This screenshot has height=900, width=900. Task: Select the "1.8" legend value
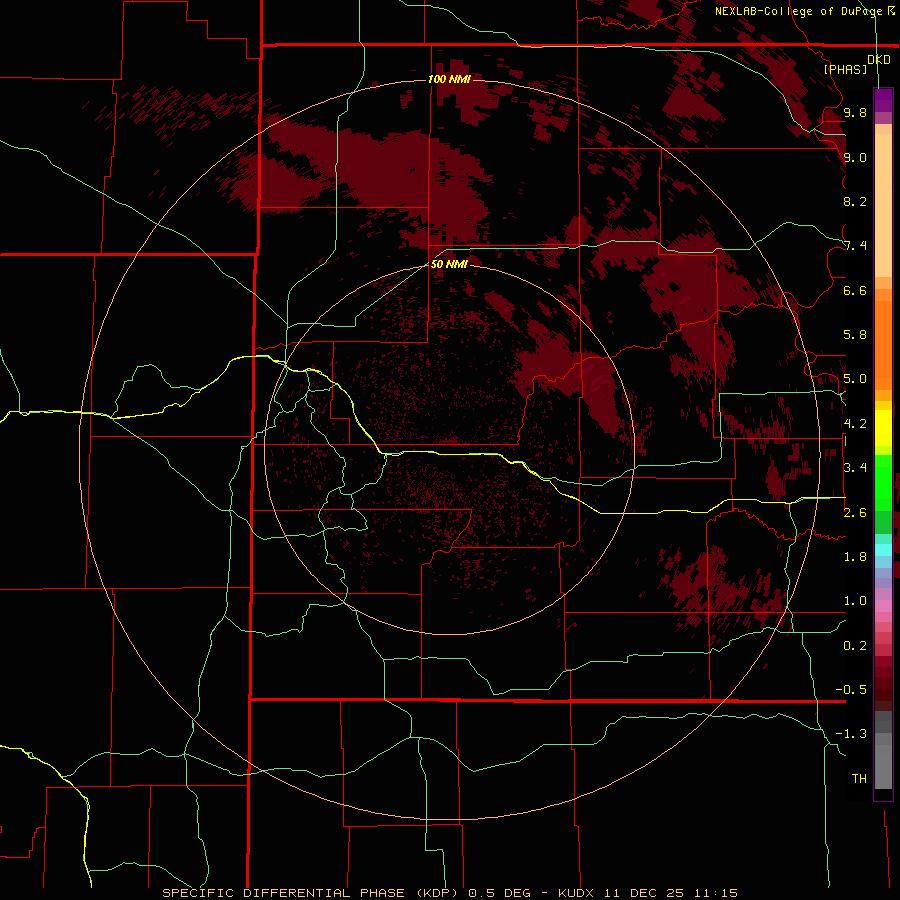pos(855,557)
